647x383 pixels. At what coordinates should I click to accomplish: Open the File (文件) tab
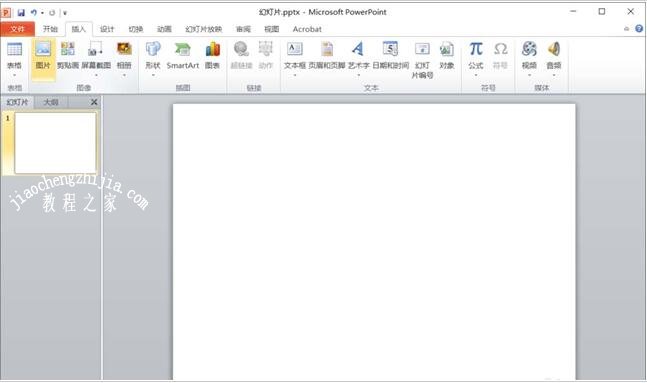coord(17,29)
